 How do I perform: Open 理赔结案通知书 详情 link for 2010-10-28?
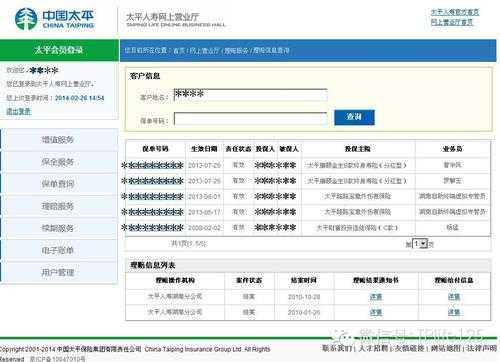376,297
